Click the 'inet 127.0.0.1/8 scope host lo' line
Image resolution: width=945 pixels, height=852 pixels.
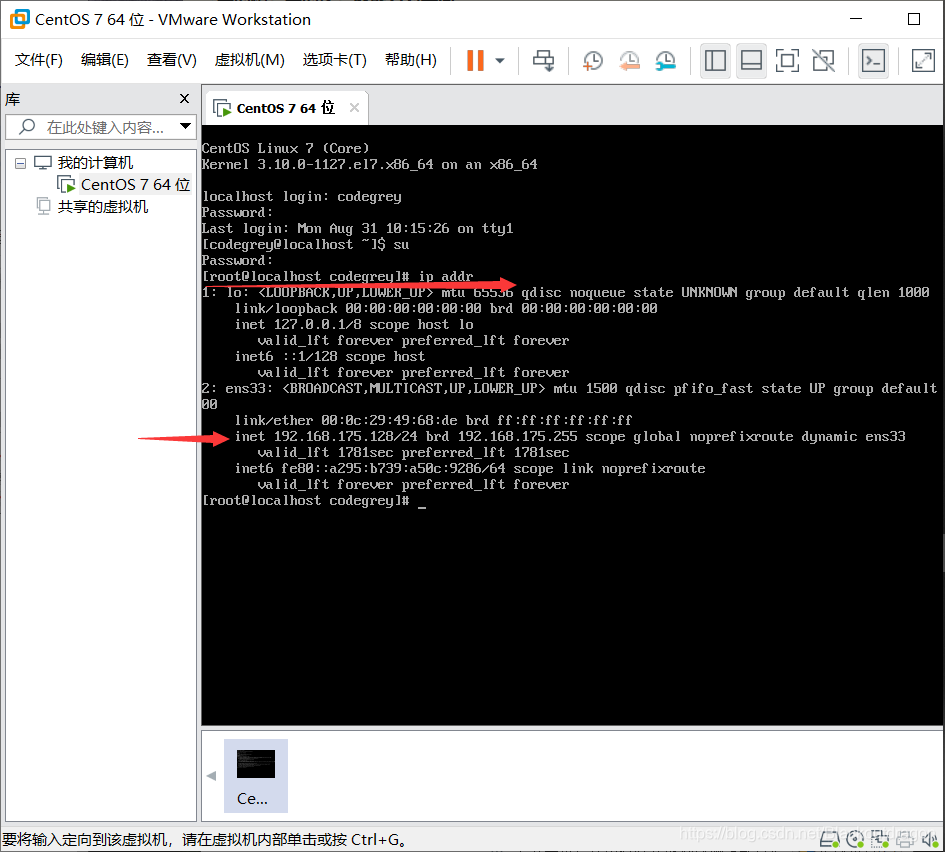354,324
